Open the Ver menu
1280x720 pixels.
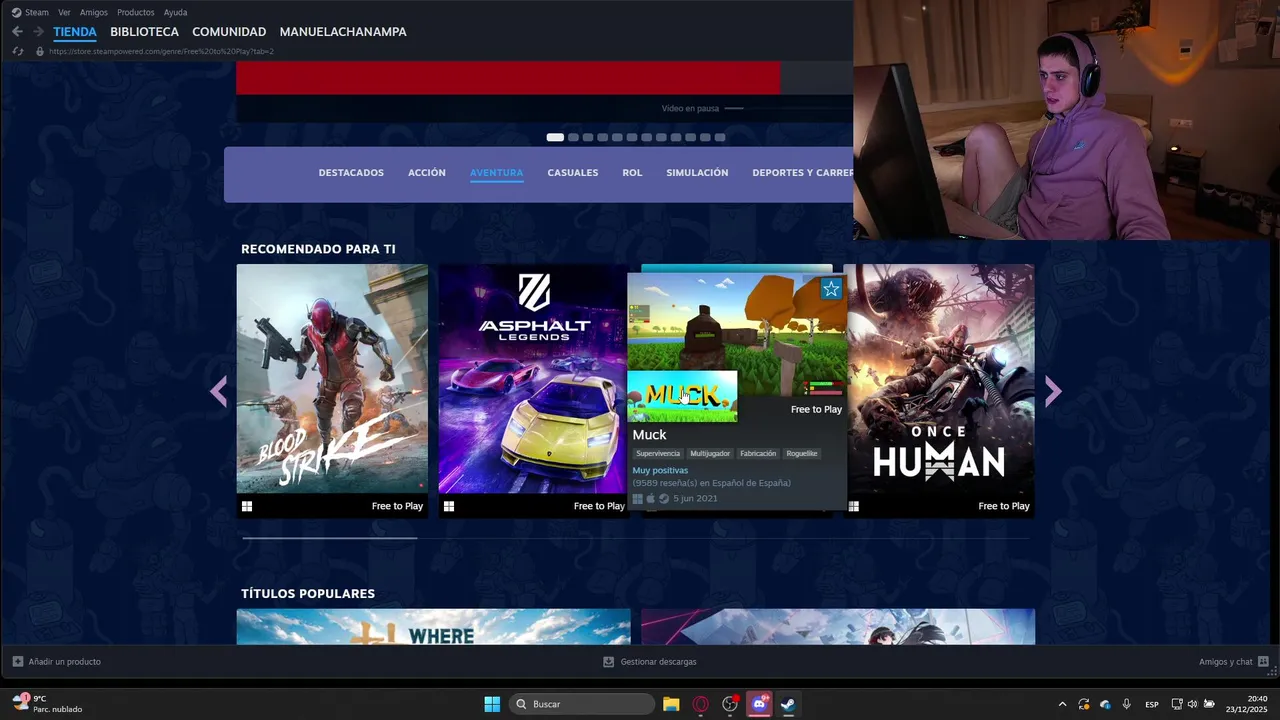[64, 12]
